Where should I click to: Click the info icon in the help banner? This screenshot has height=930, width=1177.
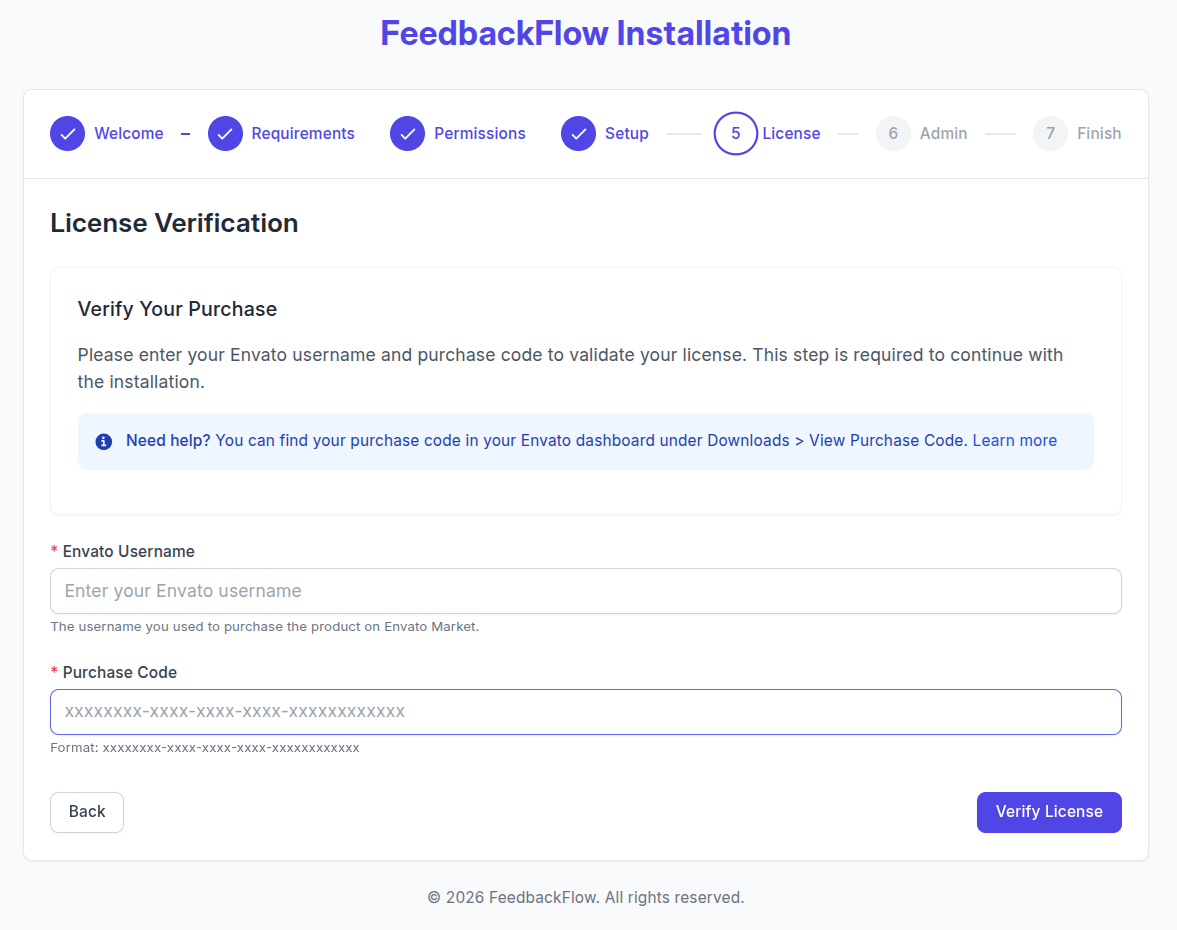103,440
